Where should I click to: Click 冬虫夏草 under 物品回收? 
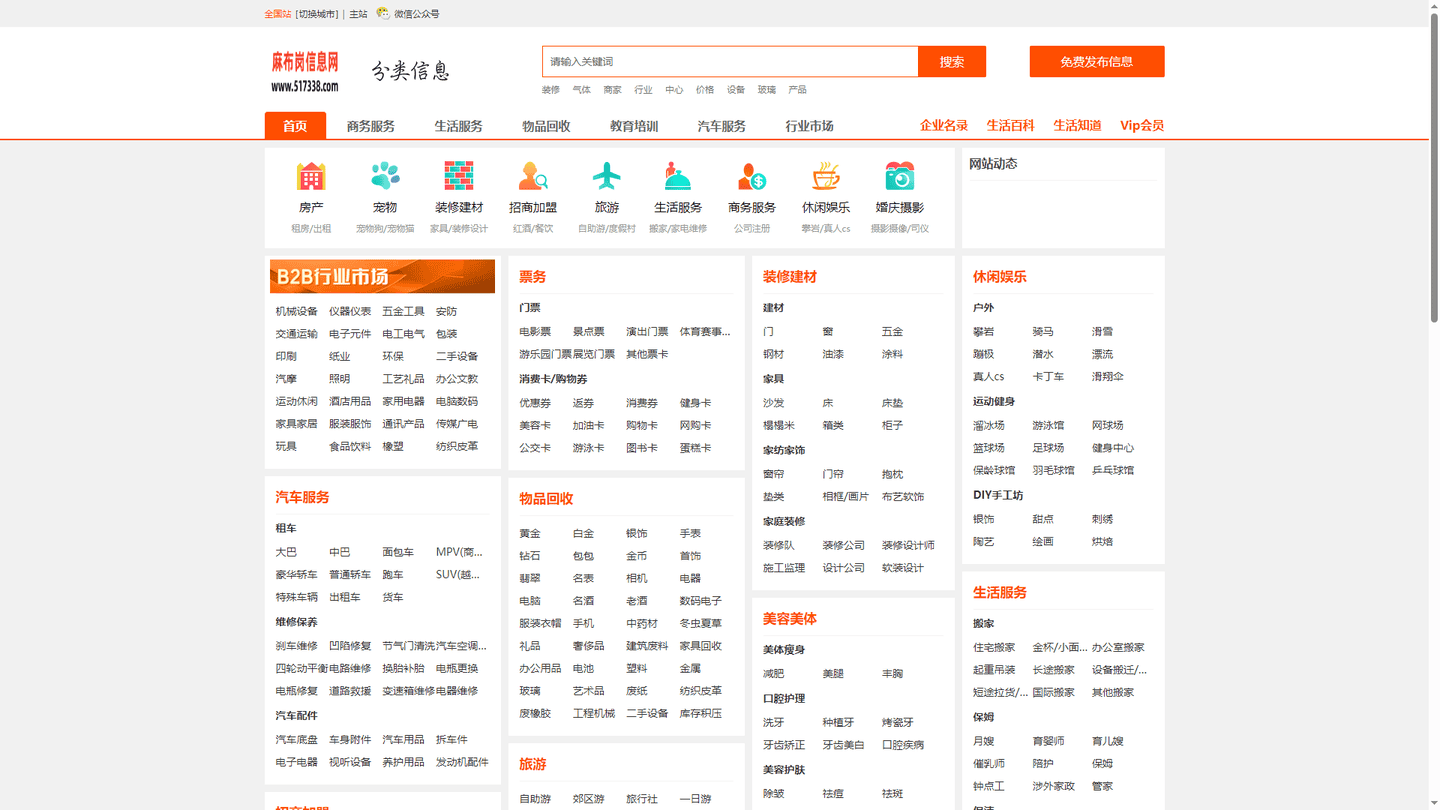pyautogui.click(x=701, y=624)
